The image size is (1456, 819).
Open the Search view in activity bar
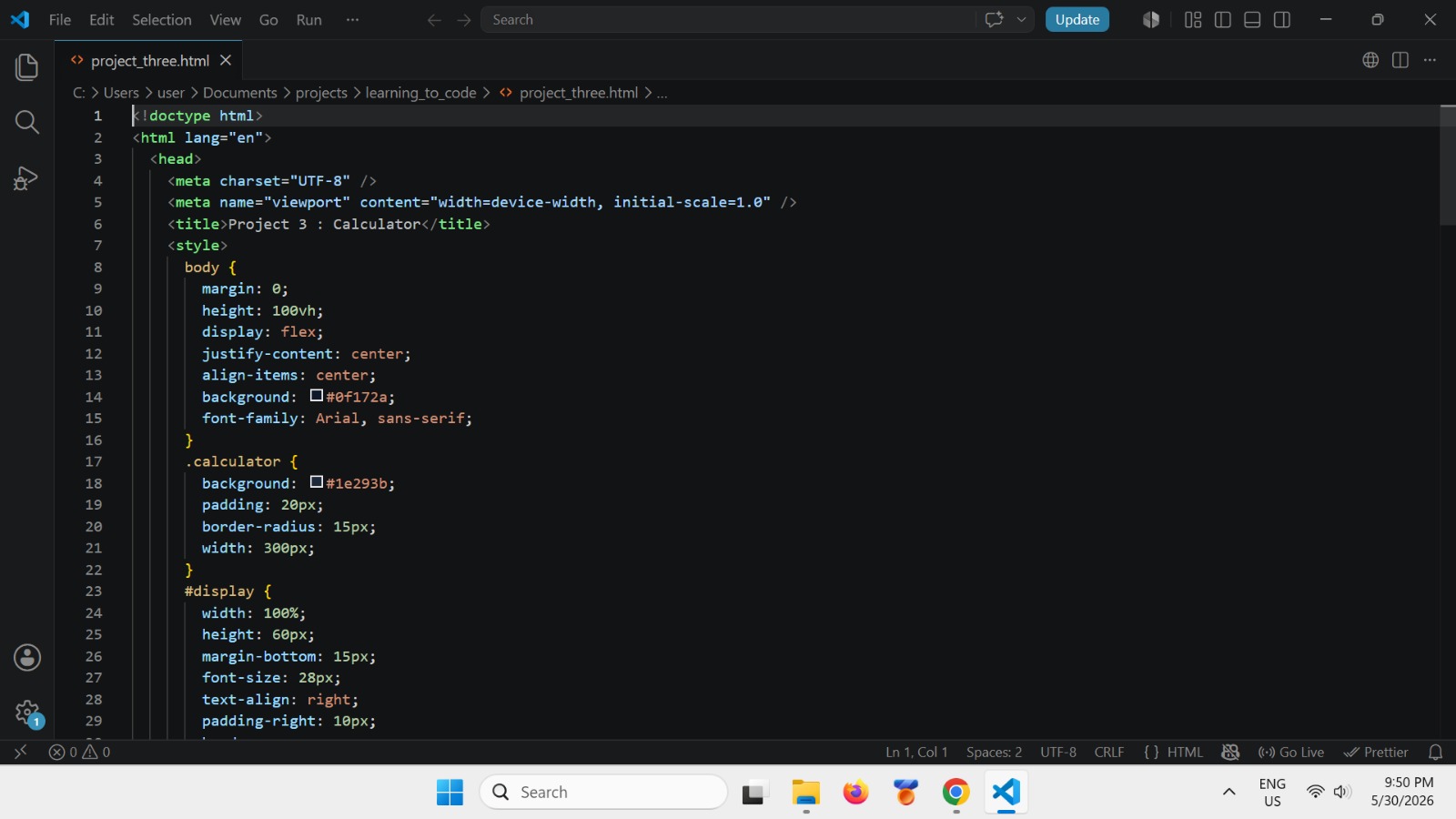(27, 122)
